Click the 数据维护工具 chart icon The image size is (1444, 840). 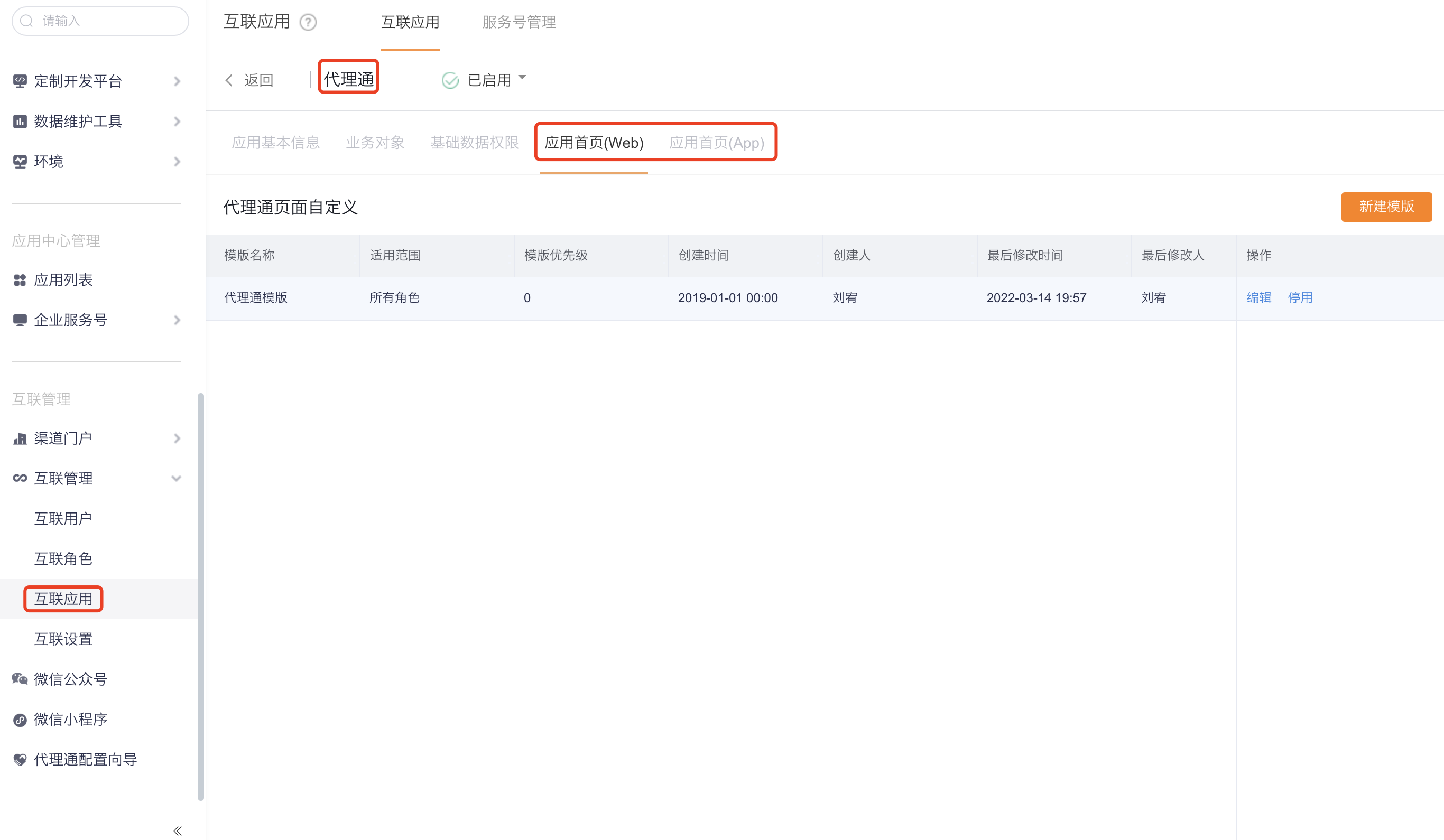[x=20, y=122]
